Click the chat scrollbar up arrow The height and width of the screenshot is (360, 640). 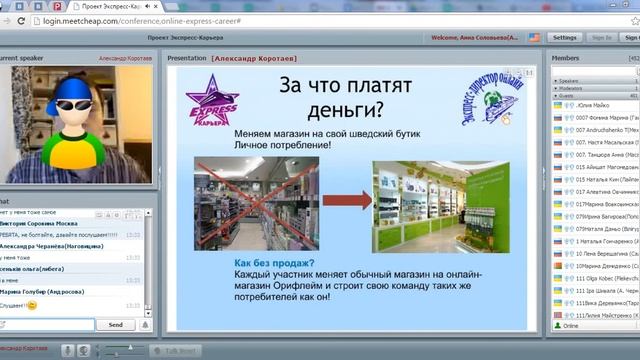[148, 213]
